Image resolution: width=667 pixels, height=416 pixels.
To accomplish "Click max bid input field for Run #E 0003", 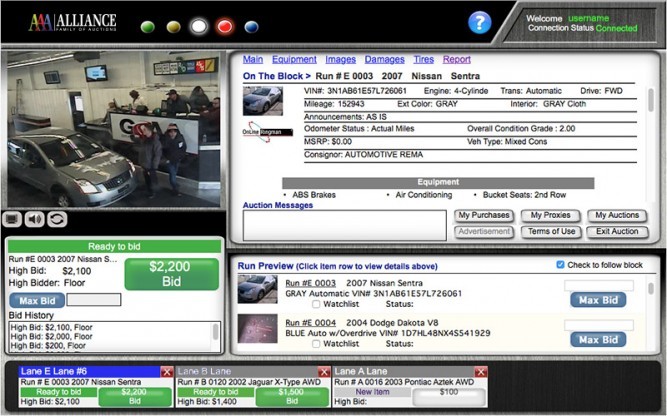I will (599, 285).
